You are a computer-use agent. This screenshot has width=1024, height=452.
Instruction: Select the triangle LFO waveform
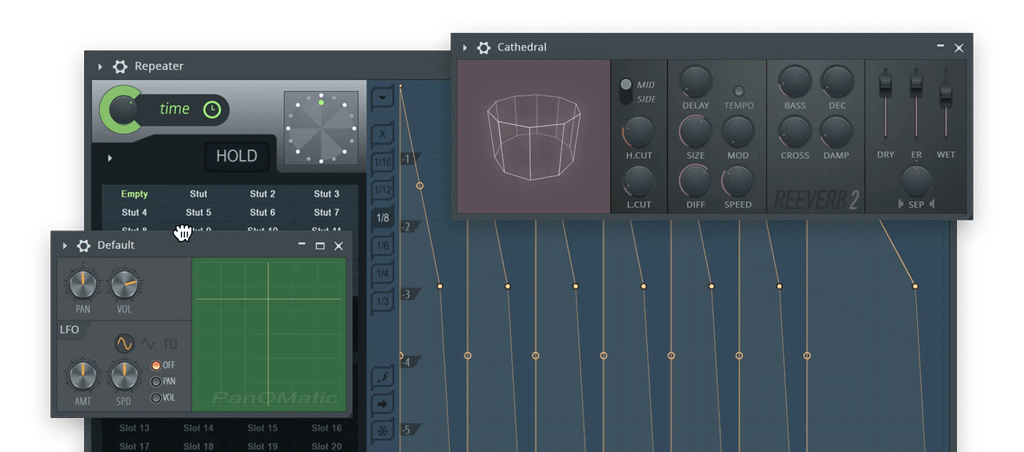[x=148, y=343]
